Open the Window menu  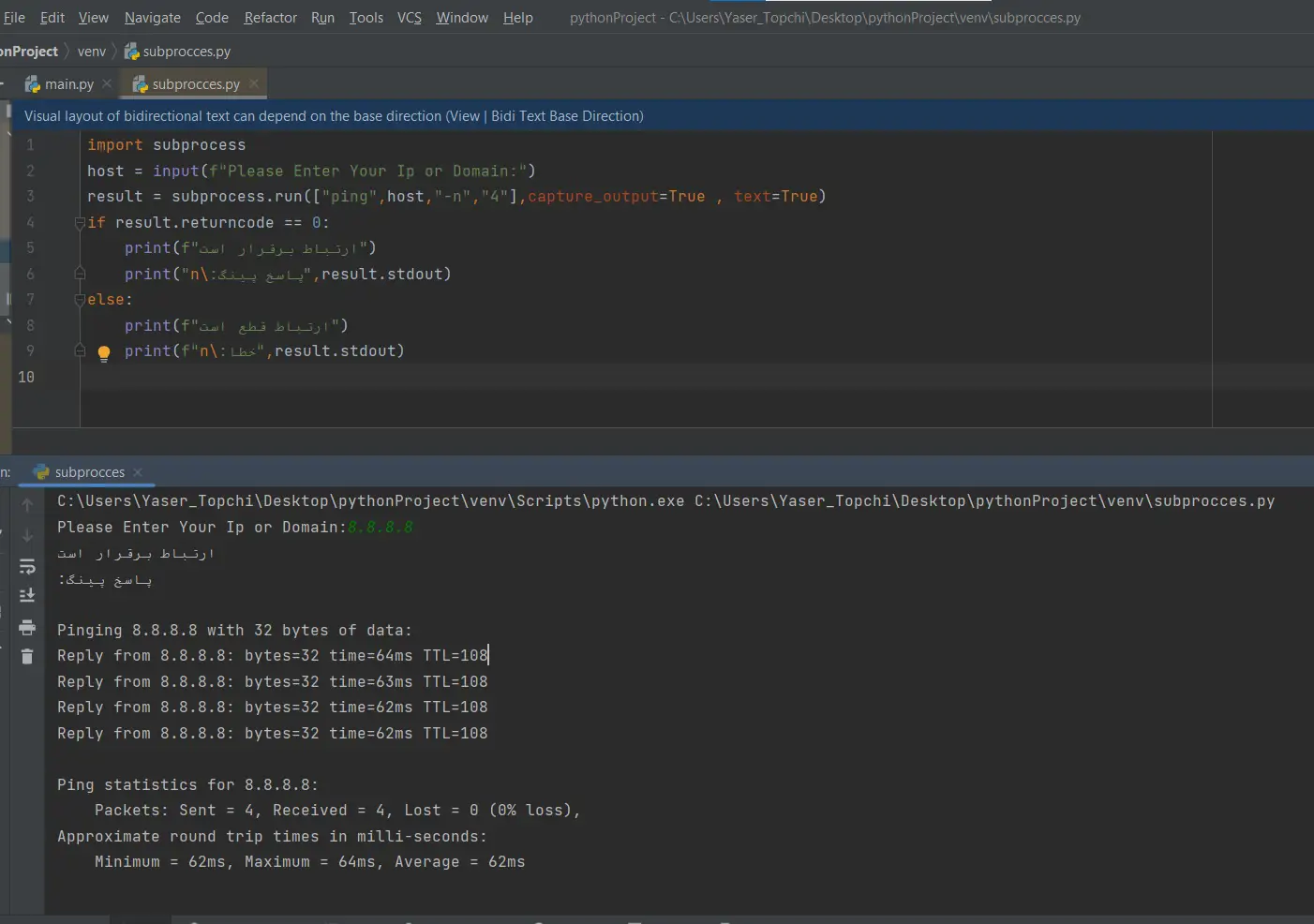[x=462, y=18]
